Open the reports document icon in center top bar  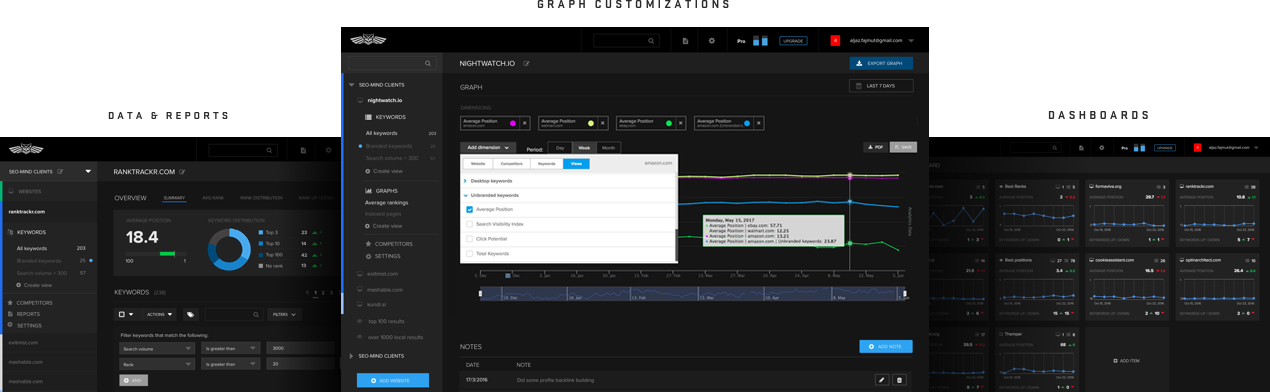pyautogui.click(x=686, y=41)
